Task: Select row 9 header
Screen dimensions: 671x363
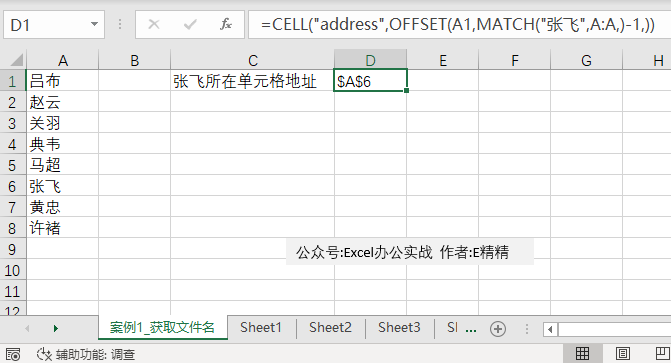Action: tap(12, 249)
